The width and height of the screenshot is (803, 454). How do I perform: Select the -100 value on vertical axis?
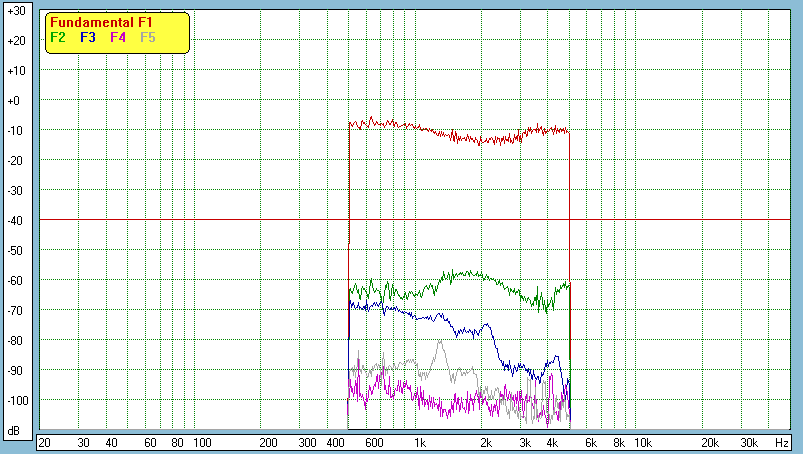click(x=15, y=400)
